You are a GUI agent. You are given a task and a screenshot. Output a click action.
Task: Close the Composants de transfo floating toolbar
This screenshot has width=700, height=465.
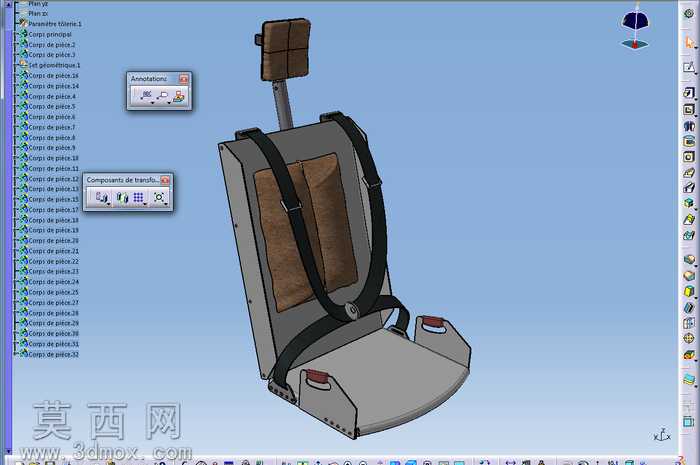[x=165, y=180]
